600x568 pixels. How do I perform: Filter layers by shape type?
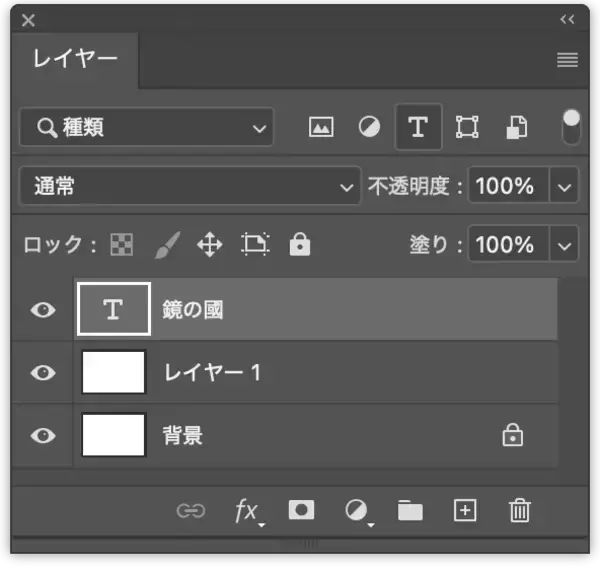coord(467,127)
